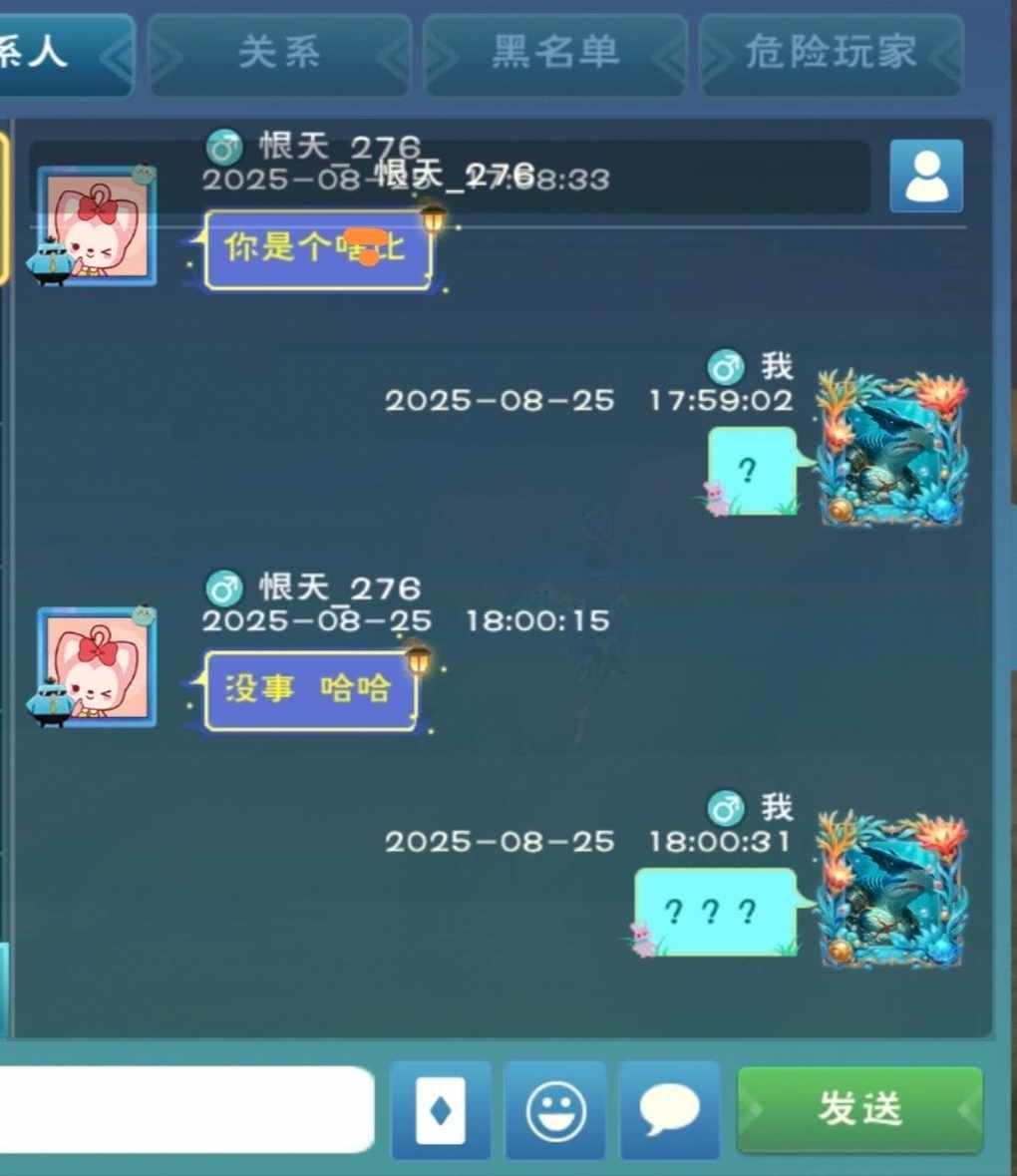Select the 联系人 tab
The image size is (1017, 1176).
coord(64,53)
